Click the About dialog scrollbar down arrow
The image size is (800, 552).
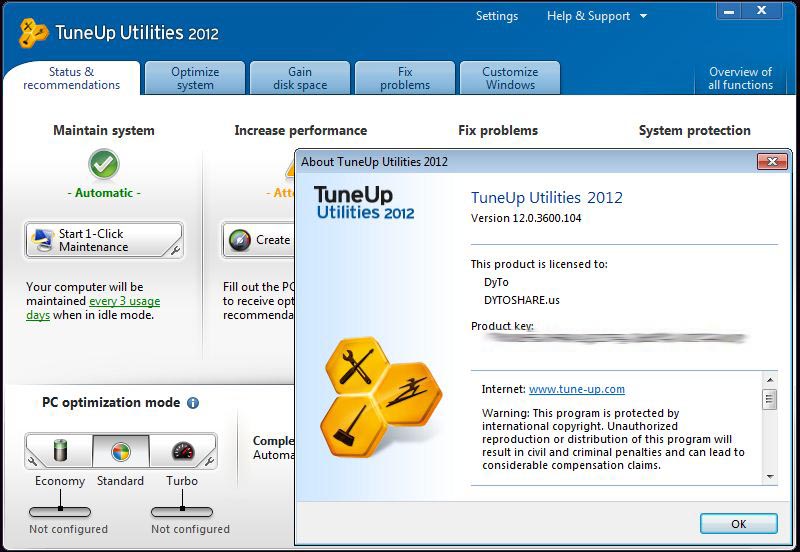click(x=770, y=477)
